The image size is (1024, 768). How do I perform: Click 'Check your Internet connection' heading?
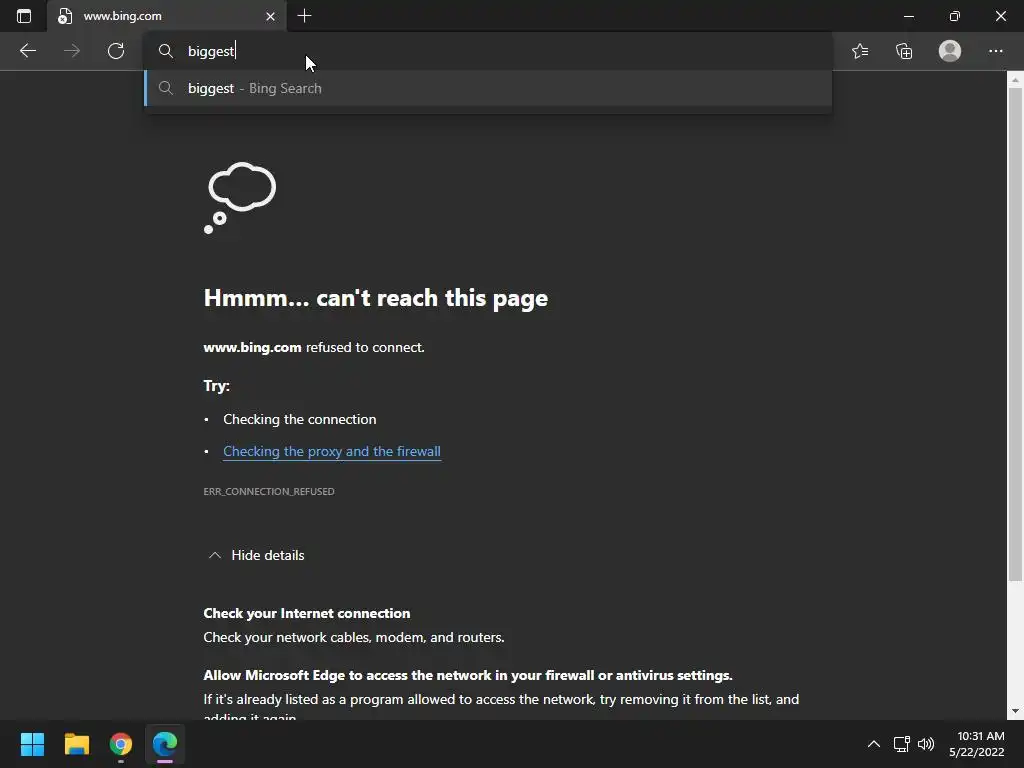click(307, 613)
